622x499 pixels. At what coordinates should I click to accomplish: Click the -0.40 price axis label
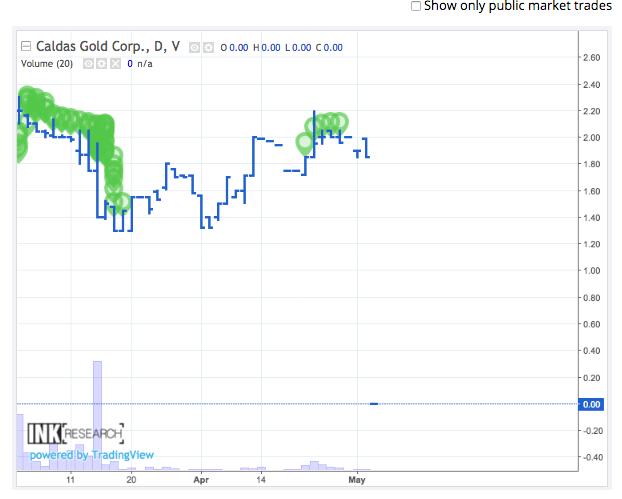(x=591, y=457)
